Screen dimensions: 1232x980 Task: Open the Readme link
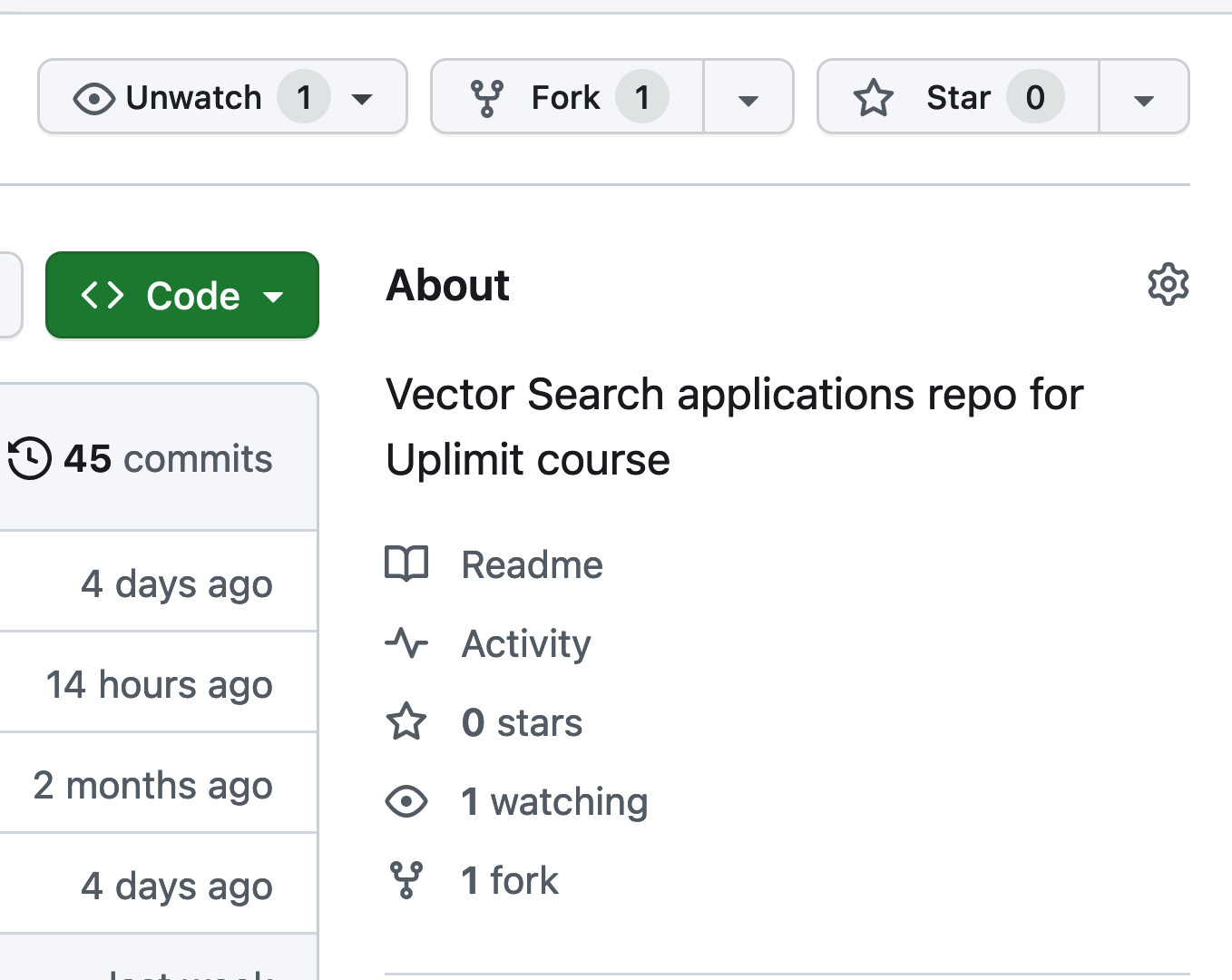532,565
